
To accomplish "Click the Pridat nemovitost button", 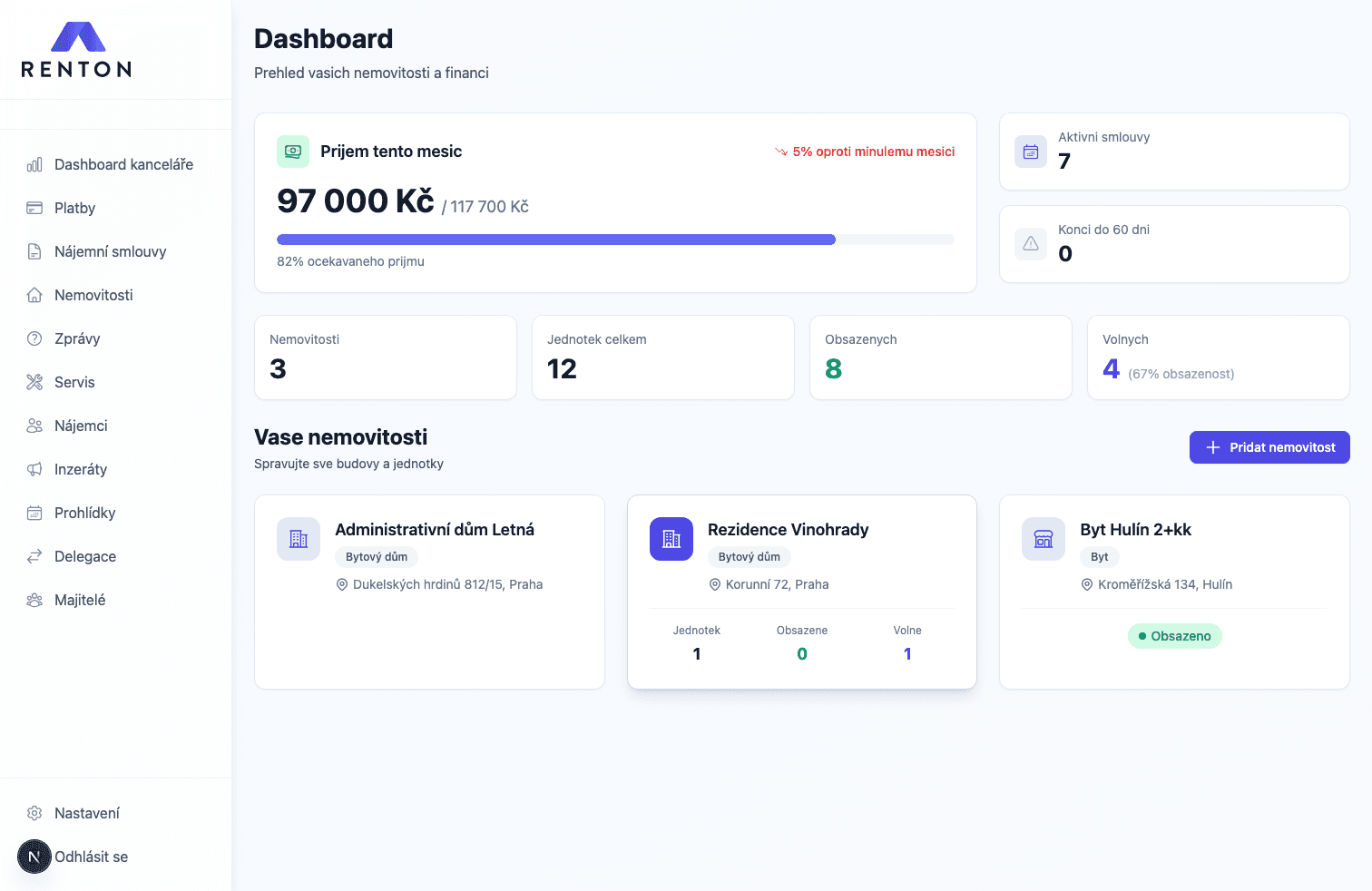I will coord(1269,446).
